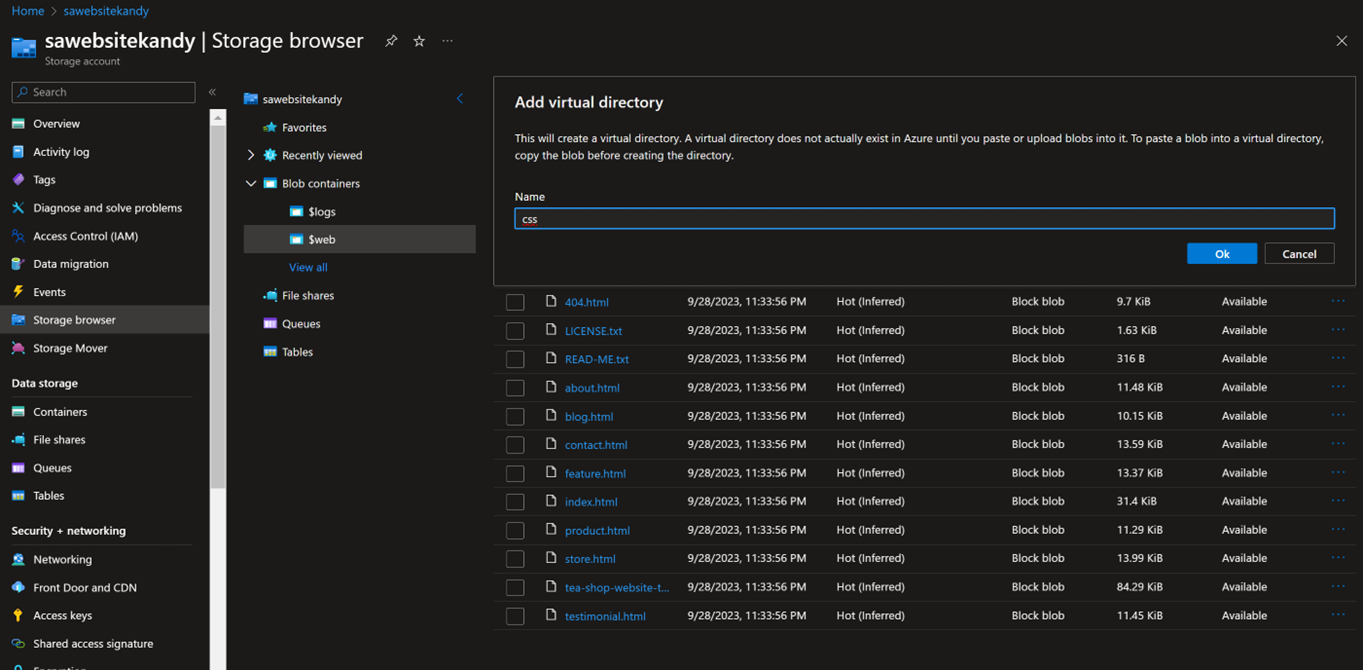Tick the checkbox for about.html
1363x670 pixels.
[x=515, y=388]
